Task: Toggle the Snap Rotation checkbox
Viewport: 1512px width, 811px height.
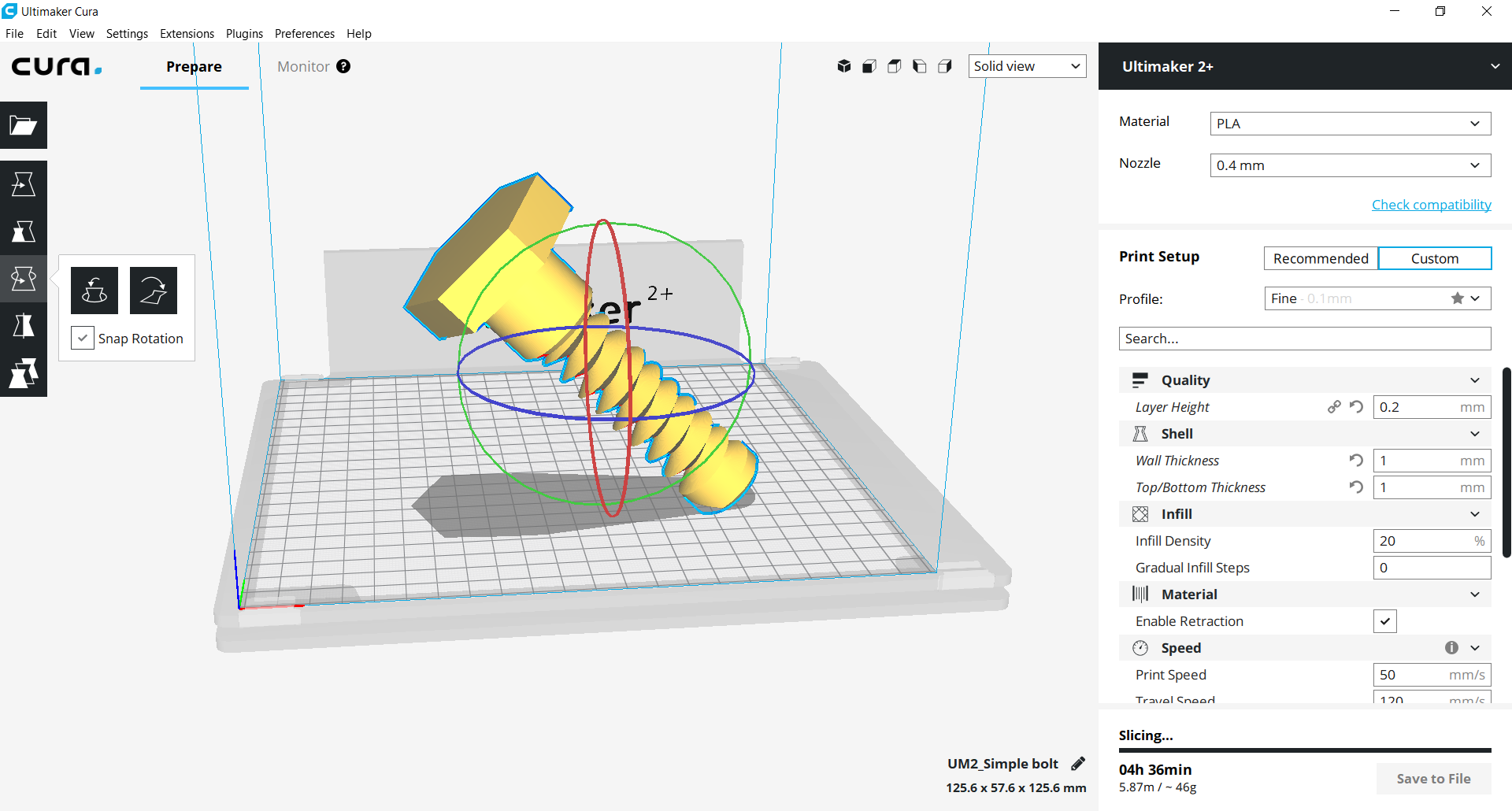Action: click(83, 338)
